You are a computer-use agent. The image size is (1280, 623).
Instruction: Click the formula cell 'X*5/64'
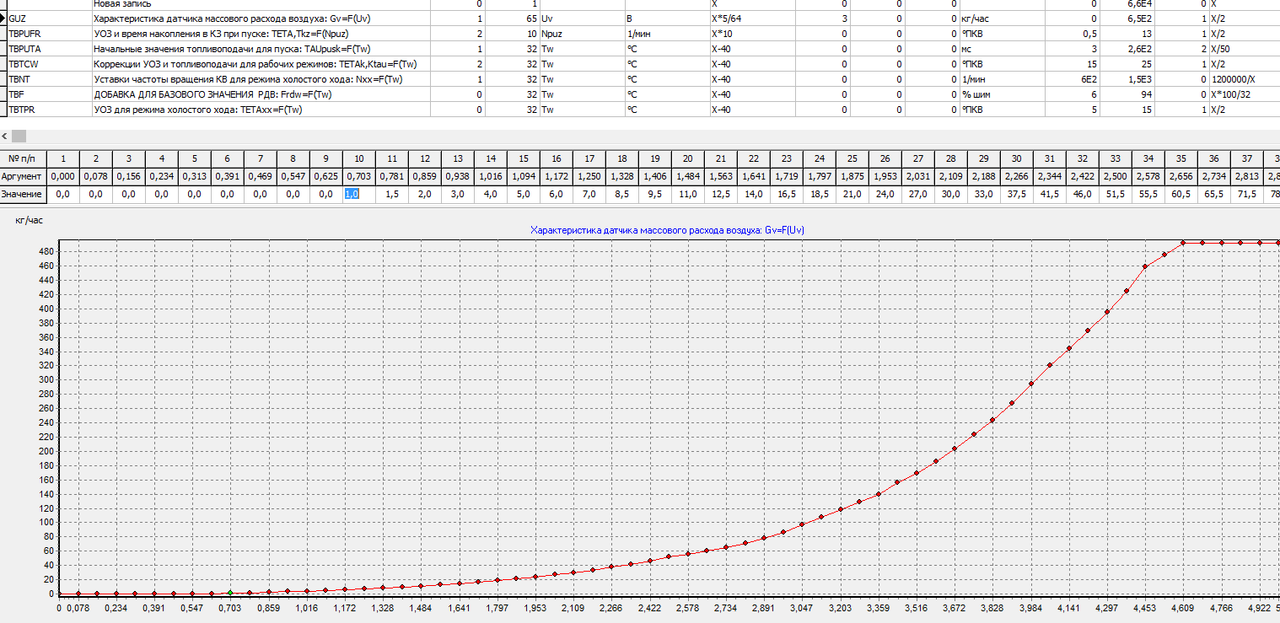(x=726, y=19)
